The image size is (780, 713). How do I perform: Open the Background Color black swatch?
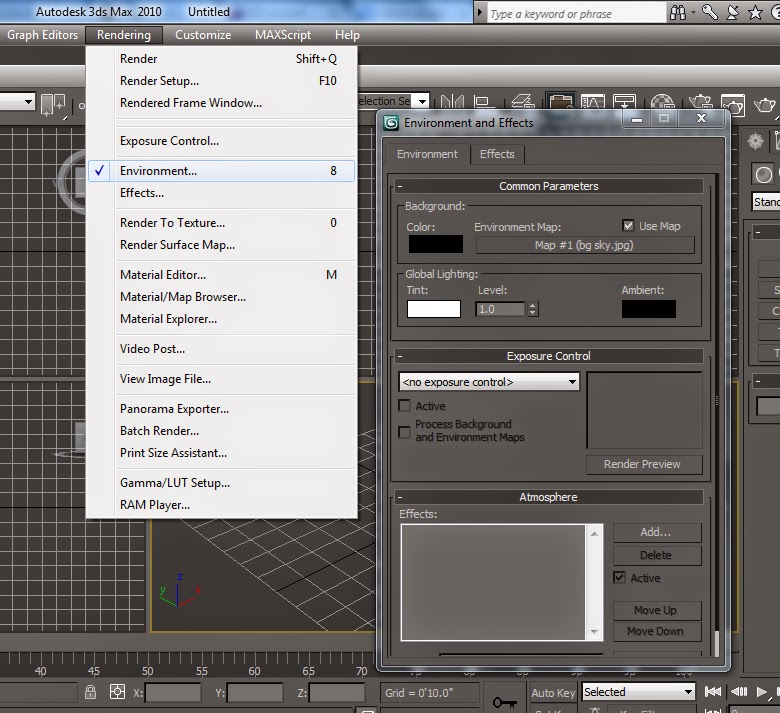[x=436, y=244]
